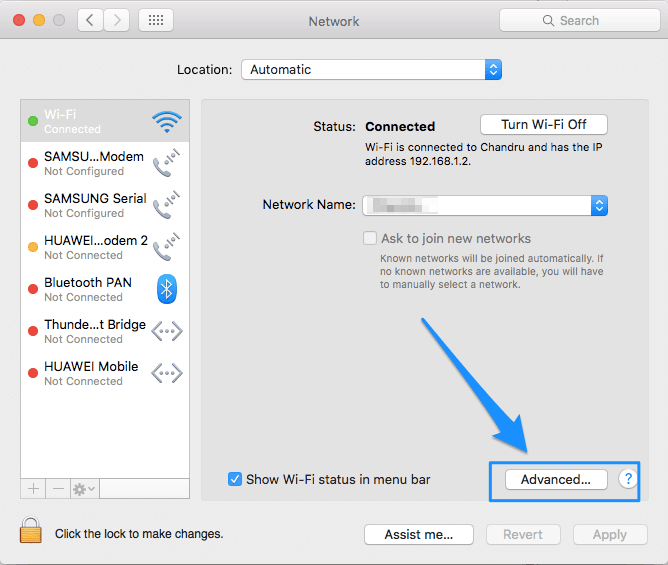Click the red close window button

tap(19, 20)
